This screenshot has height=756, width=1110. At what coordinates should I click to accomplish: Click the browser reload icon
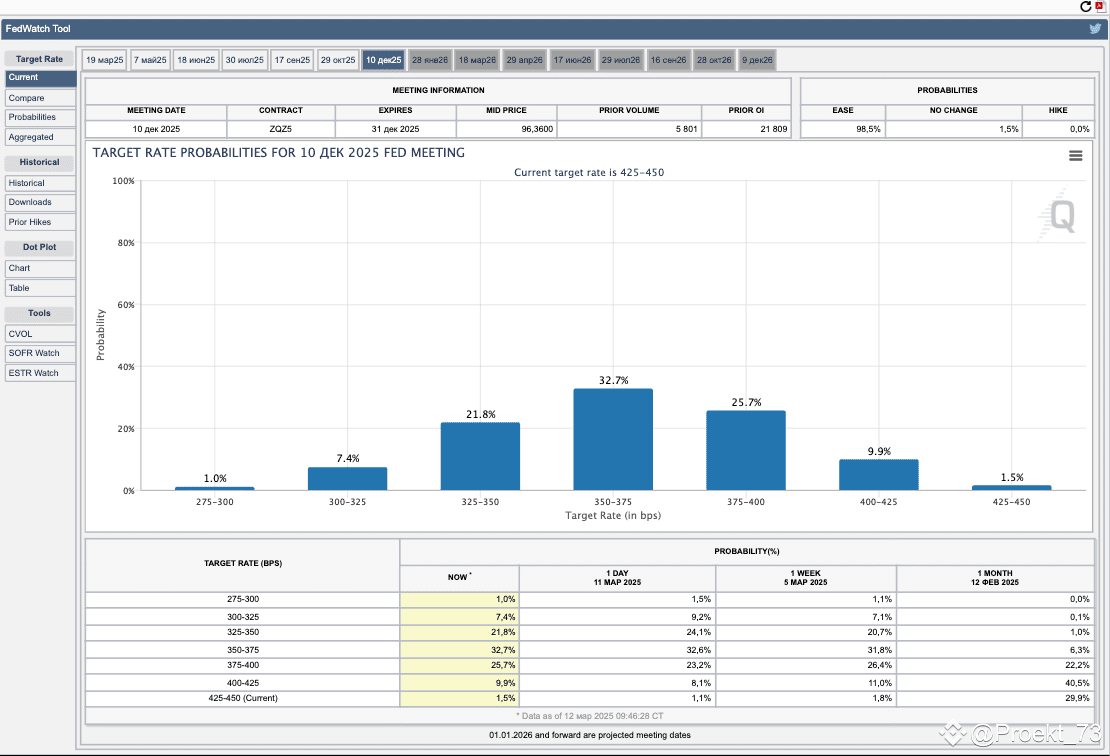[x=1085, y=6]
